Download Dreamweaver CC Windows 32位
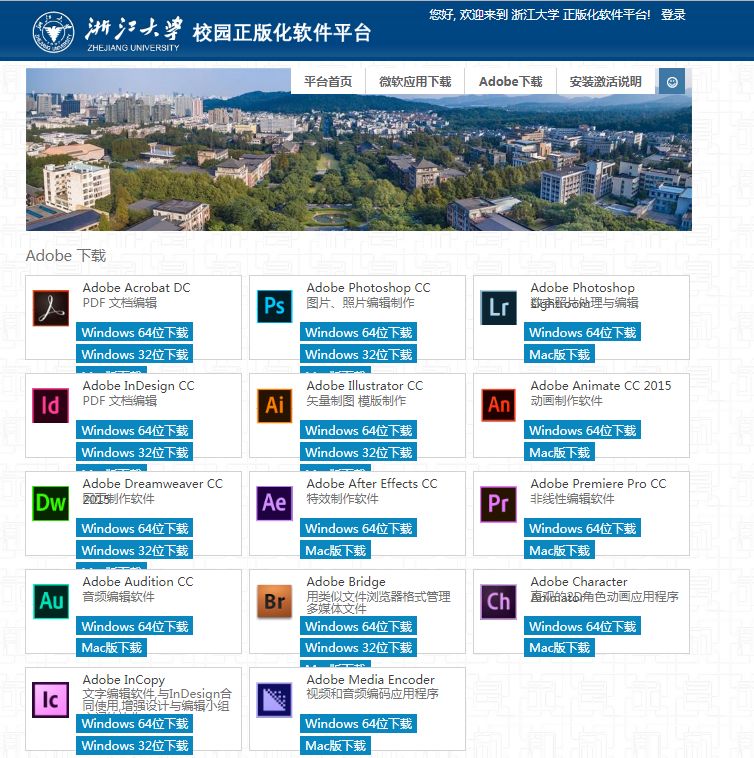This screenshot has width=754, height=758. (135, 550)
